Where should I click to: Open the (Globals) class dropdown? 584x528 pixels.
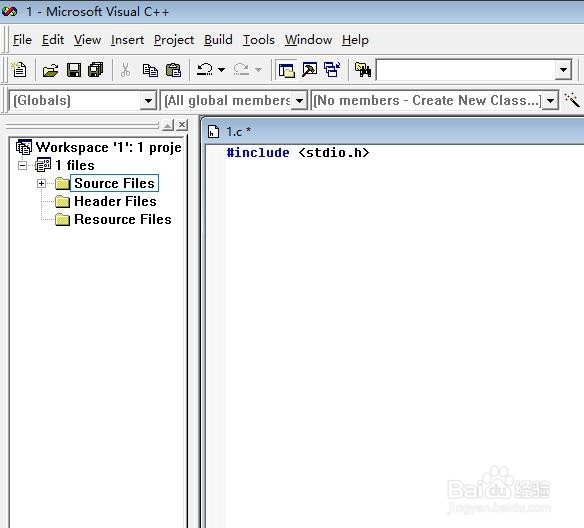click(148, 101)
